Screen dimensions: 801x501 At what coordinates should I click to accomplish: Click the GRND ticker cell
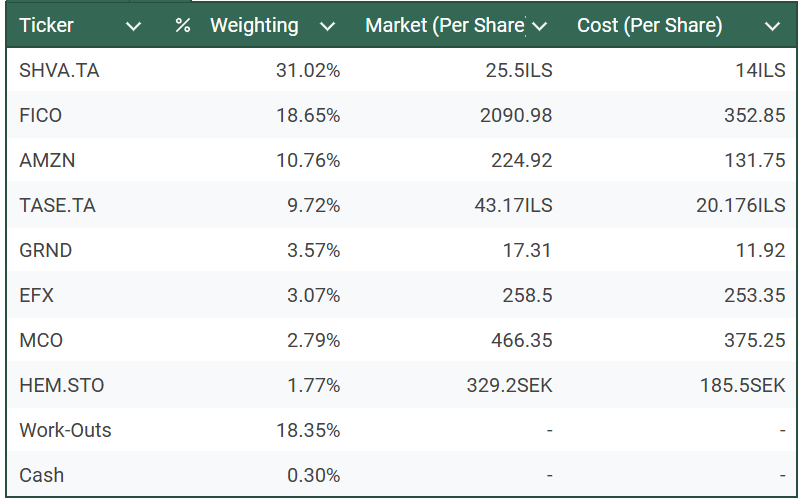pos(45,250)
